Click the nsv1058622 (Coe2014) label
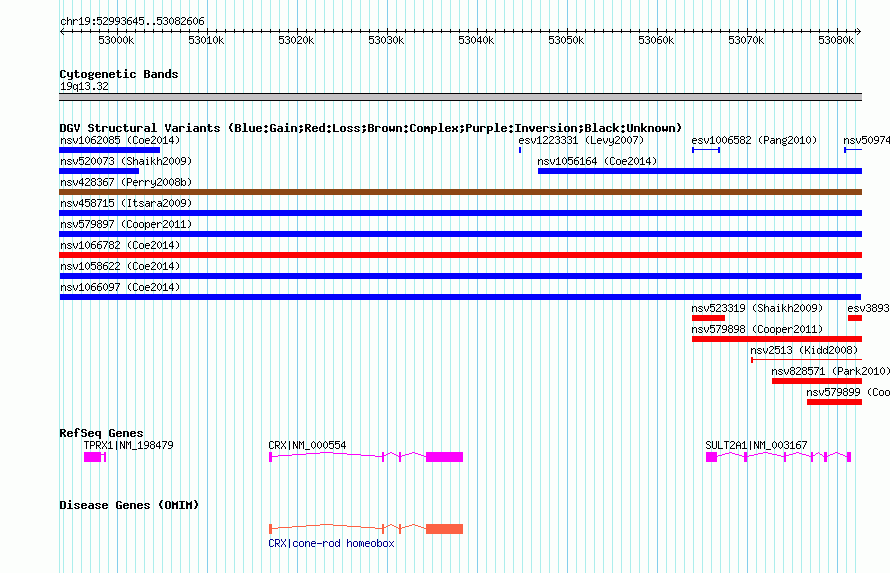The width and height of the screenshot is (890, 573). [x=120, y=266]
